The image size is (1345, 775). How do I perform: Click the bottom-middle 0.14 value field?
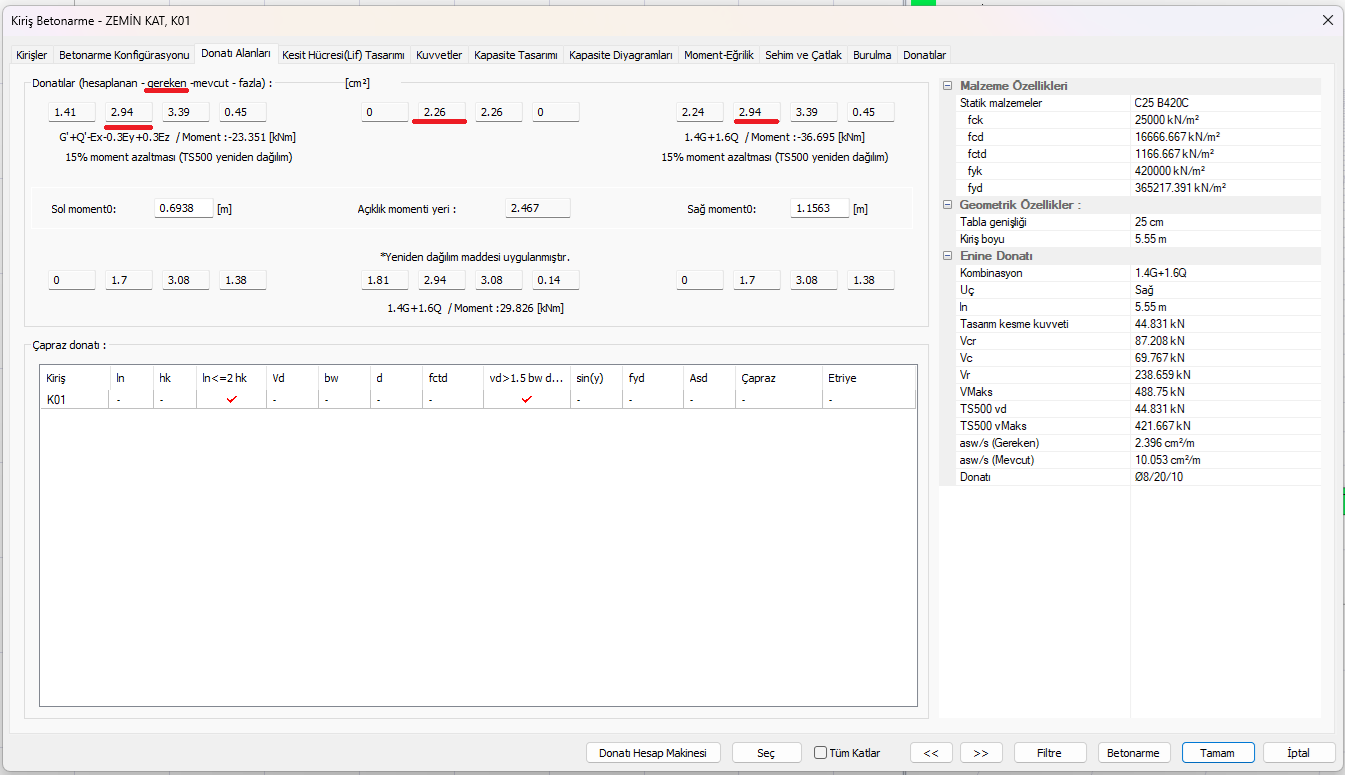(x=555, y=280)
